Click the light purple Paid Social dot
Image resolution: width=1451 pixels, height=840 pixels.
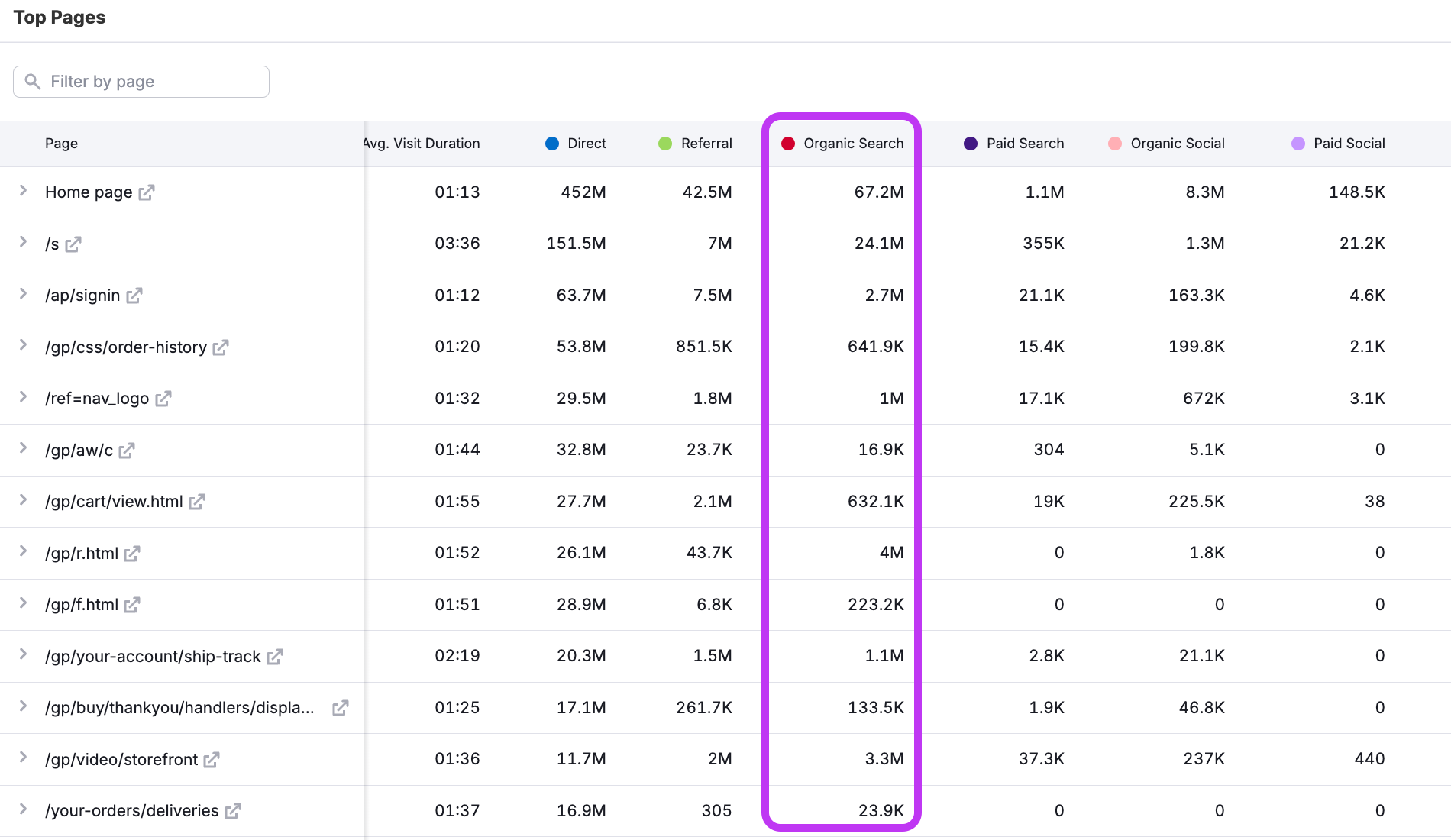(1299, 143)
